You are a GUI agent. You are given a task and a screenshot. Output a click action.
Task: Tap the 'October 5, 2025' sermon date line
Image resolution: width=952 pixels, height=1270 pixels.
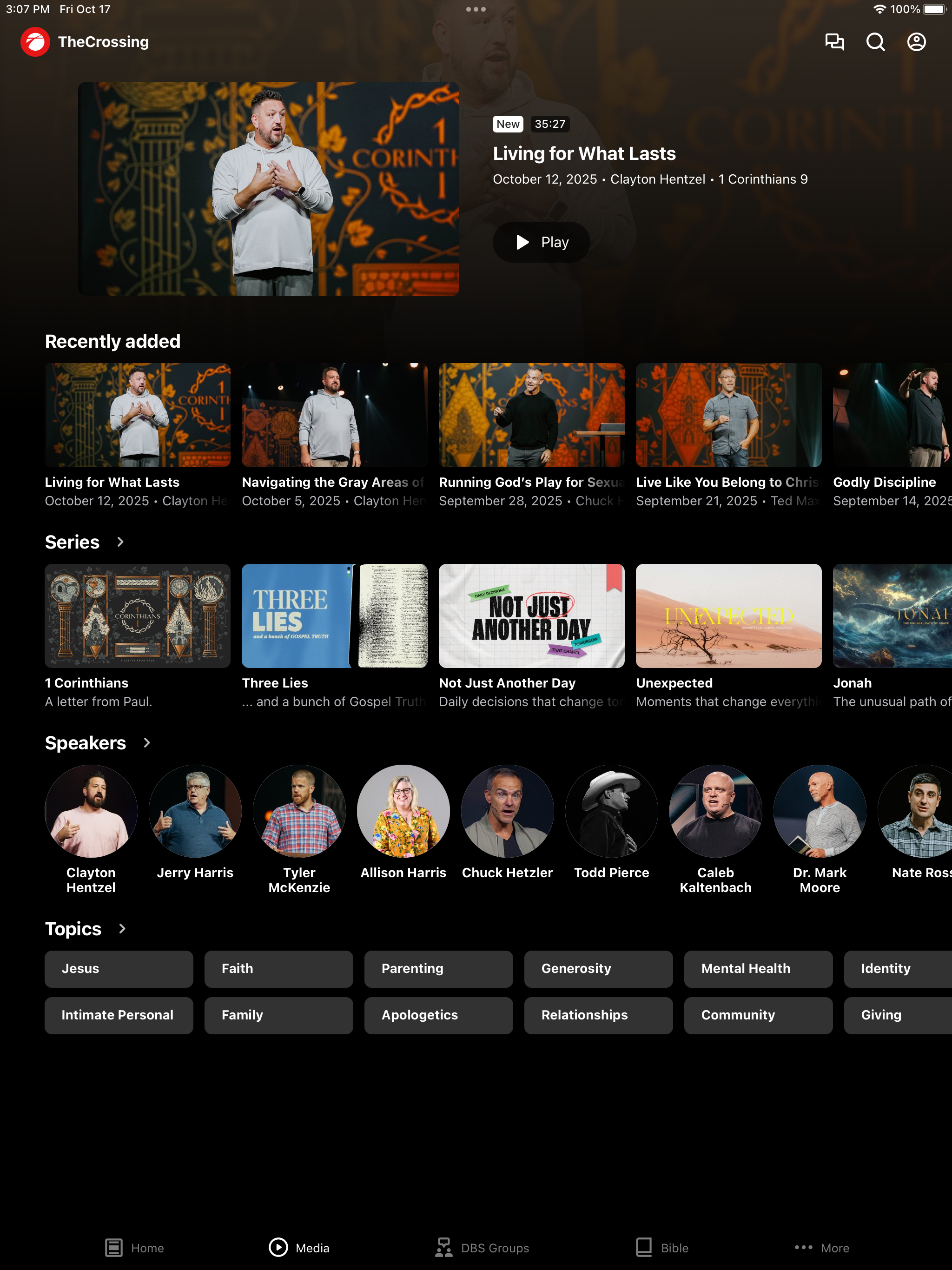(334, 501)
